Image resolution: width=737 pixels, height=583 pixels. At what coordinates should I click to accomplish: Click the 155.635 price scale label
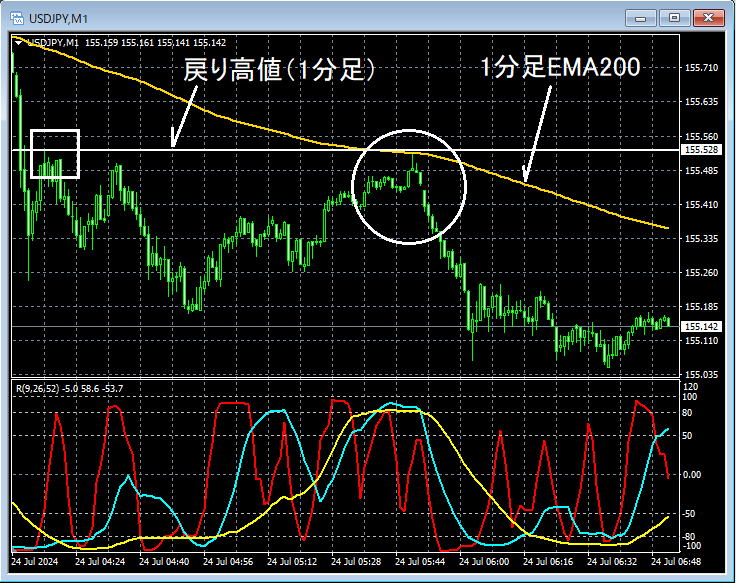tap(701, 102)
